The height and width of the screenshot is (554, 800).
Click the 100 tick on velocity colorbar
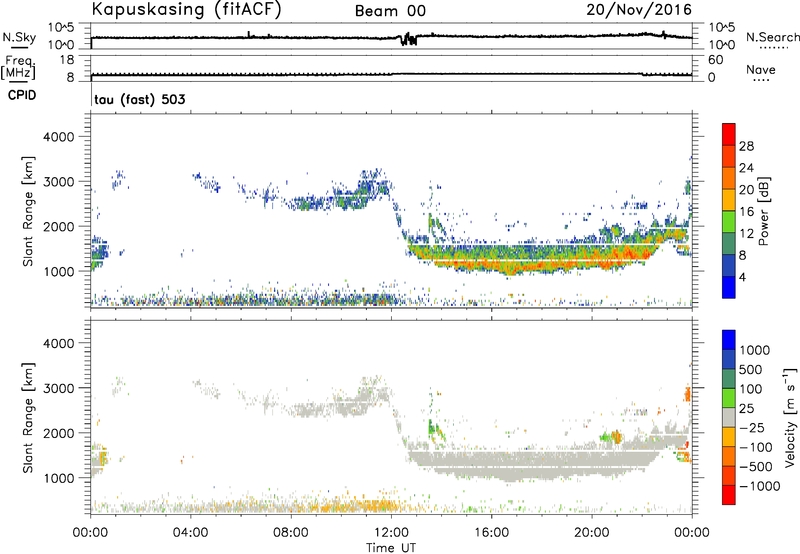point(751,389)
